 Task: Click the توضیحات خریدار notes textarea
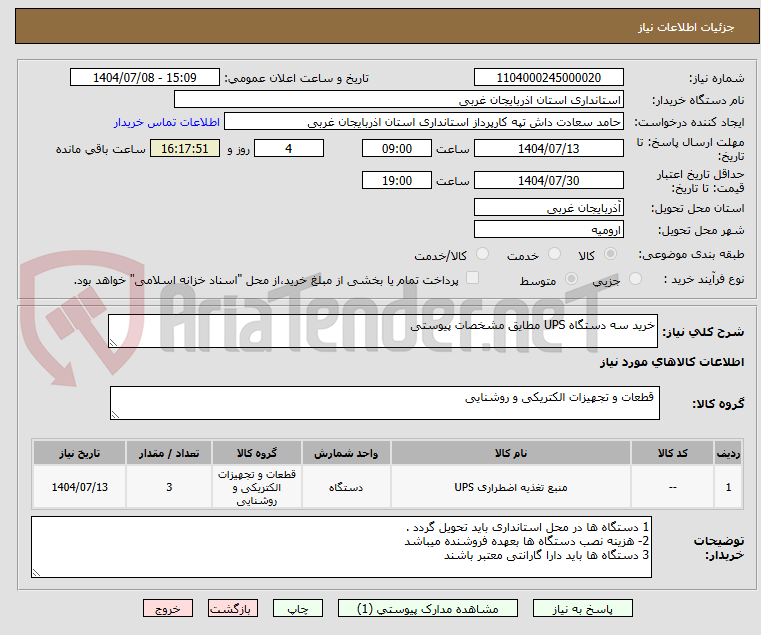click(x=341, y=547)
